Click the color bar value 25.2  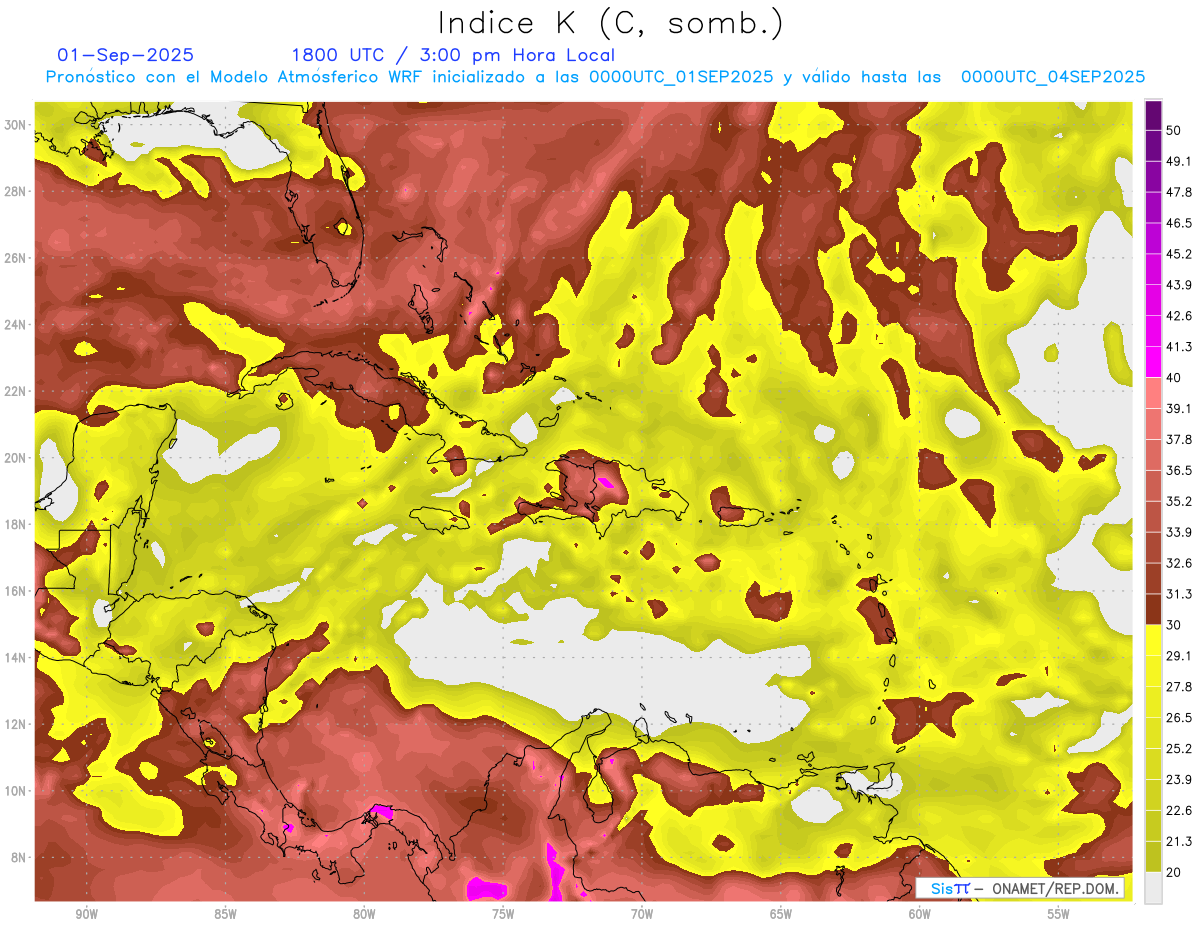coord(1178,749)
